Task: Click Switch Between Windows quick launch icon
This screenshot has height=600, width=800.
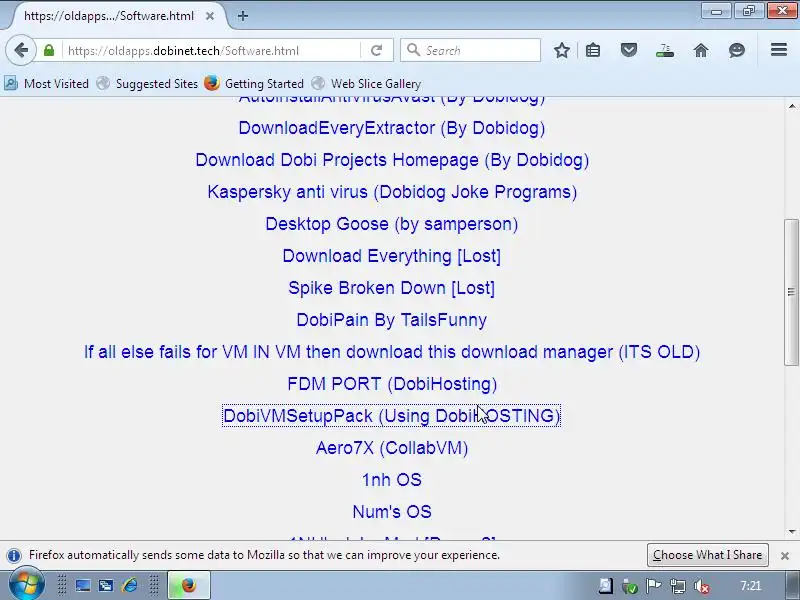Action: coord(106,586)
